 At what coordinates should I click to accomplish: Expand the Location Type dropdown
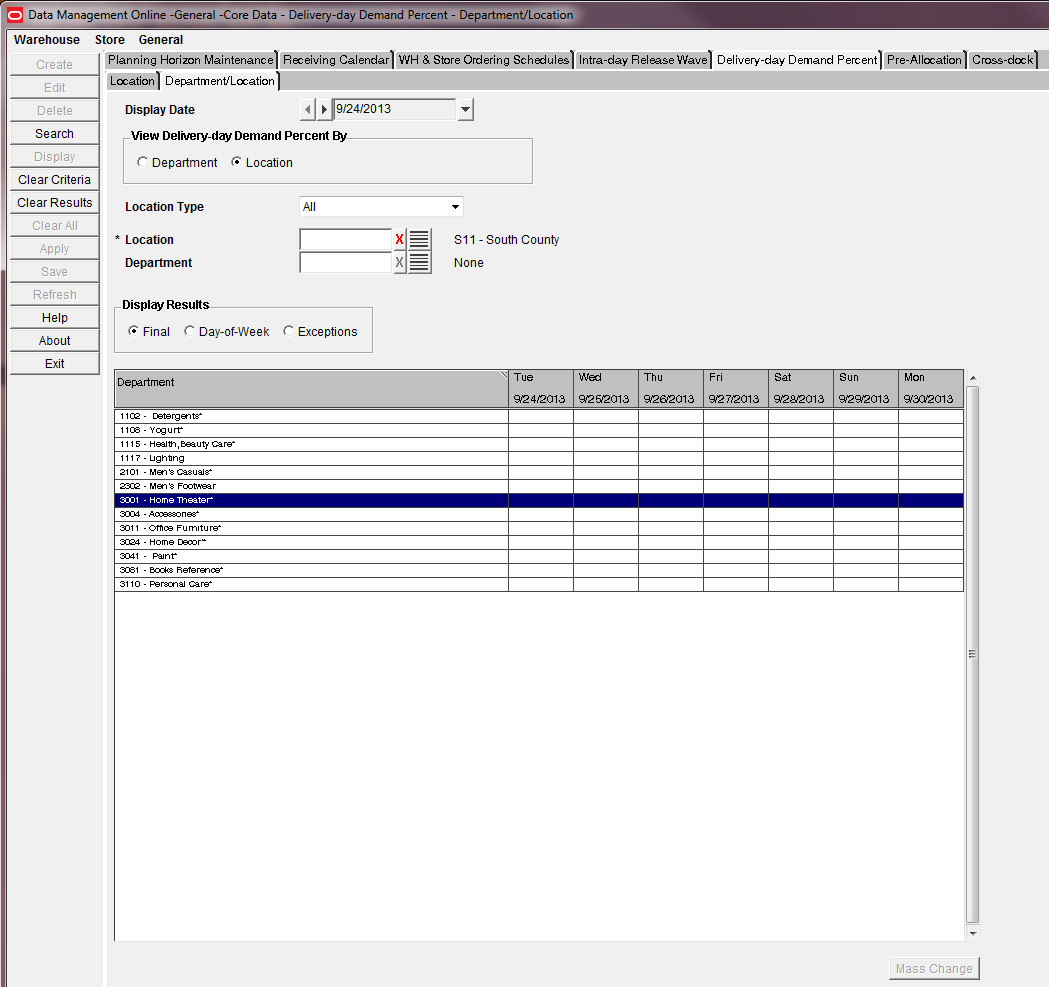[x=455, y=207]
